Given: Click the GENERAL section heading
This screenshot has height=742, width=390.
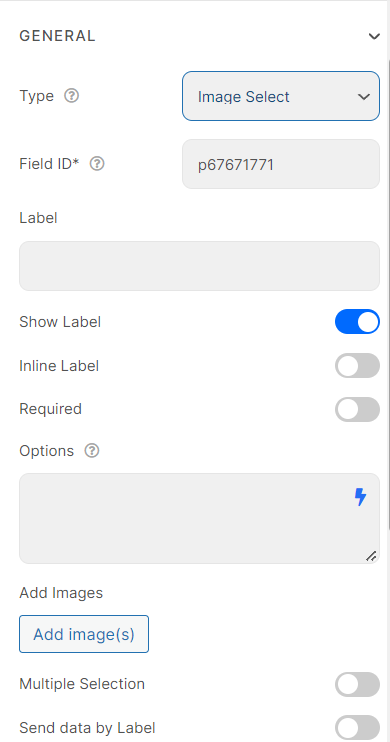Looking at the screenshot, I should [57, 36].
